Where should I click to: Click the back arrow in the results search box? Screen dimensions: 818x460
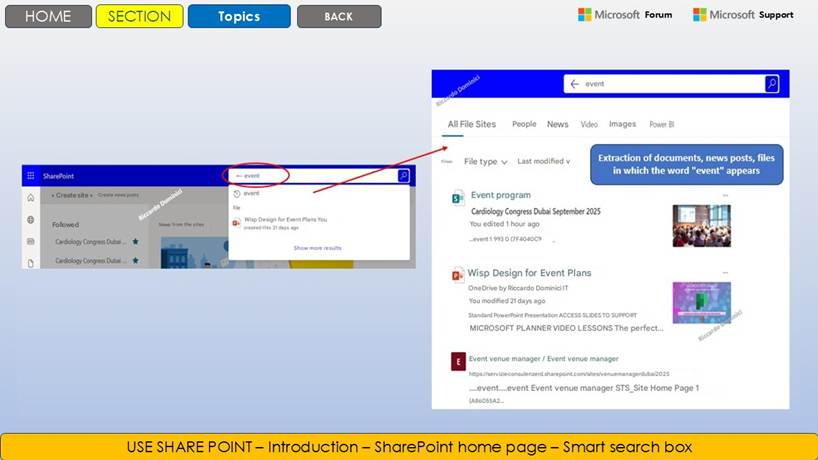(x=574, y=83)
